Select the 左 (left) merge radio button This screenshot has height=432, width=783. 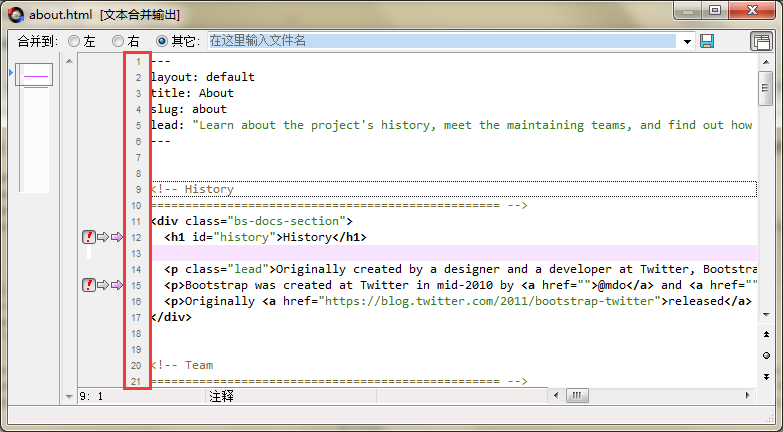point(74,41)
